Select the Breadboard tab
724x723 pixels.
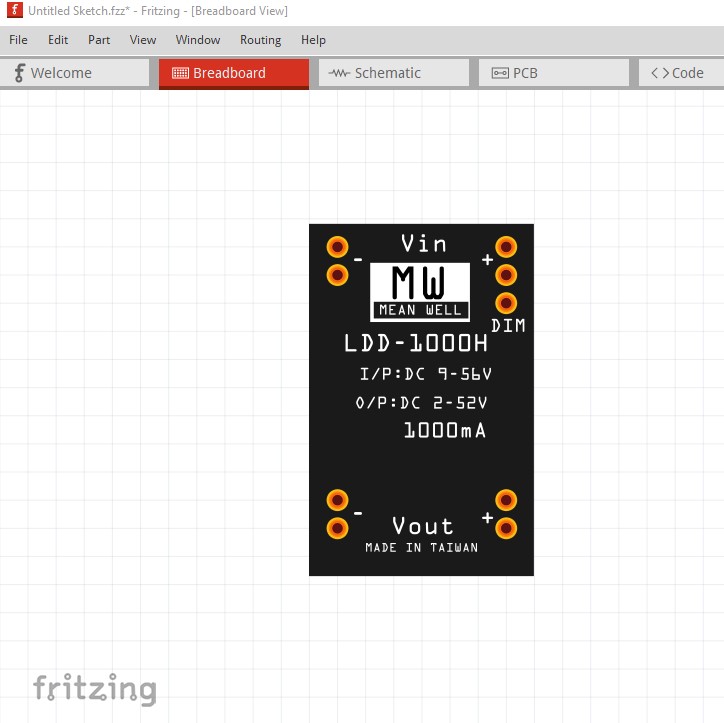(x=234, y=73)
